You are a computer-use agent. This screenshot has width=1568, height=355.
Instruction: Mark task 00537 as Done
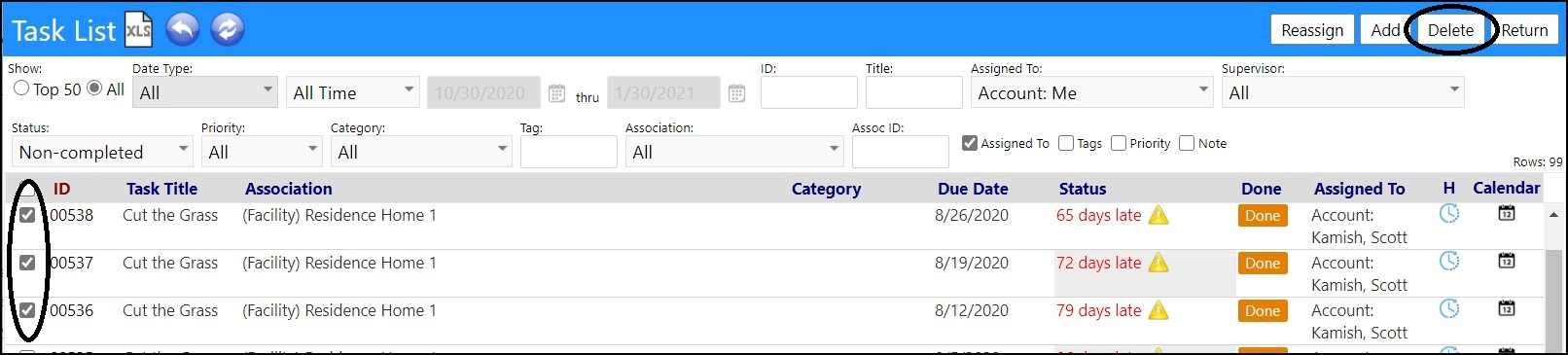click(1263, 263)
